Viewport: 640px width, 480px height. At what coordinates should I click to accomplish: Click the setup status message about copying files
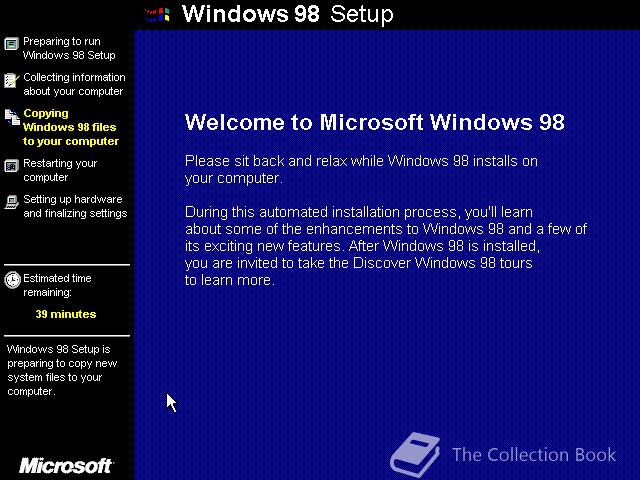click(x=62, y=370)
